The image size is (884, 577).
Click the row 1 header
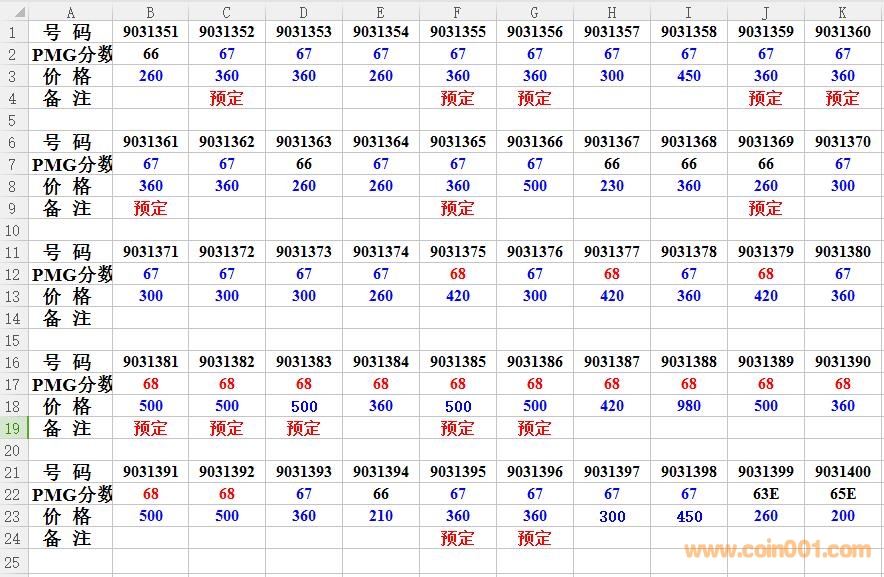click(x=13, y=32)
